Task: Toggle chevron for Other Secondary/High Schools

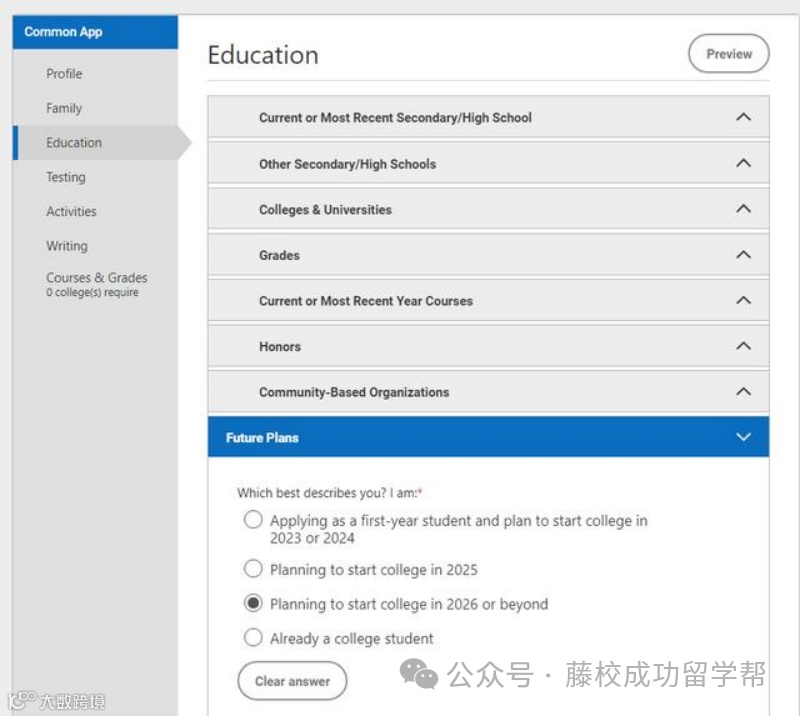Action: (x=743, y=163)
